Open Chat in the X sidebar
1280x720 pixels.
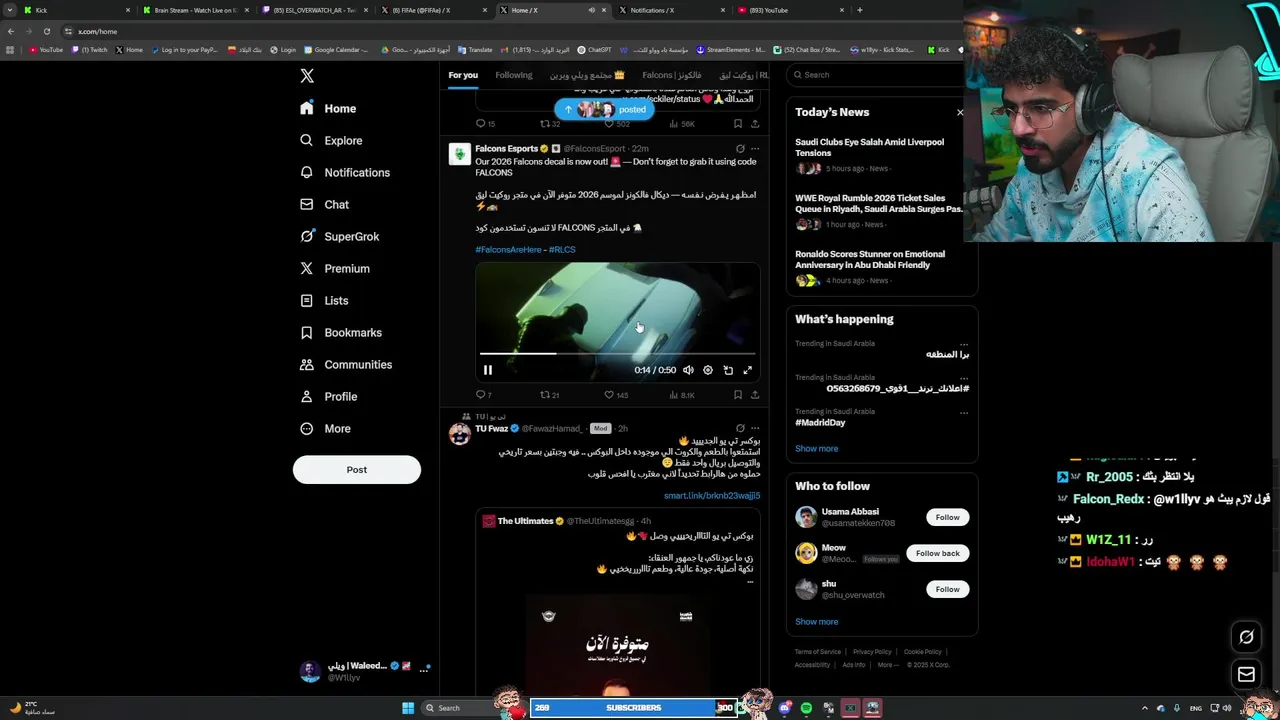324,205
